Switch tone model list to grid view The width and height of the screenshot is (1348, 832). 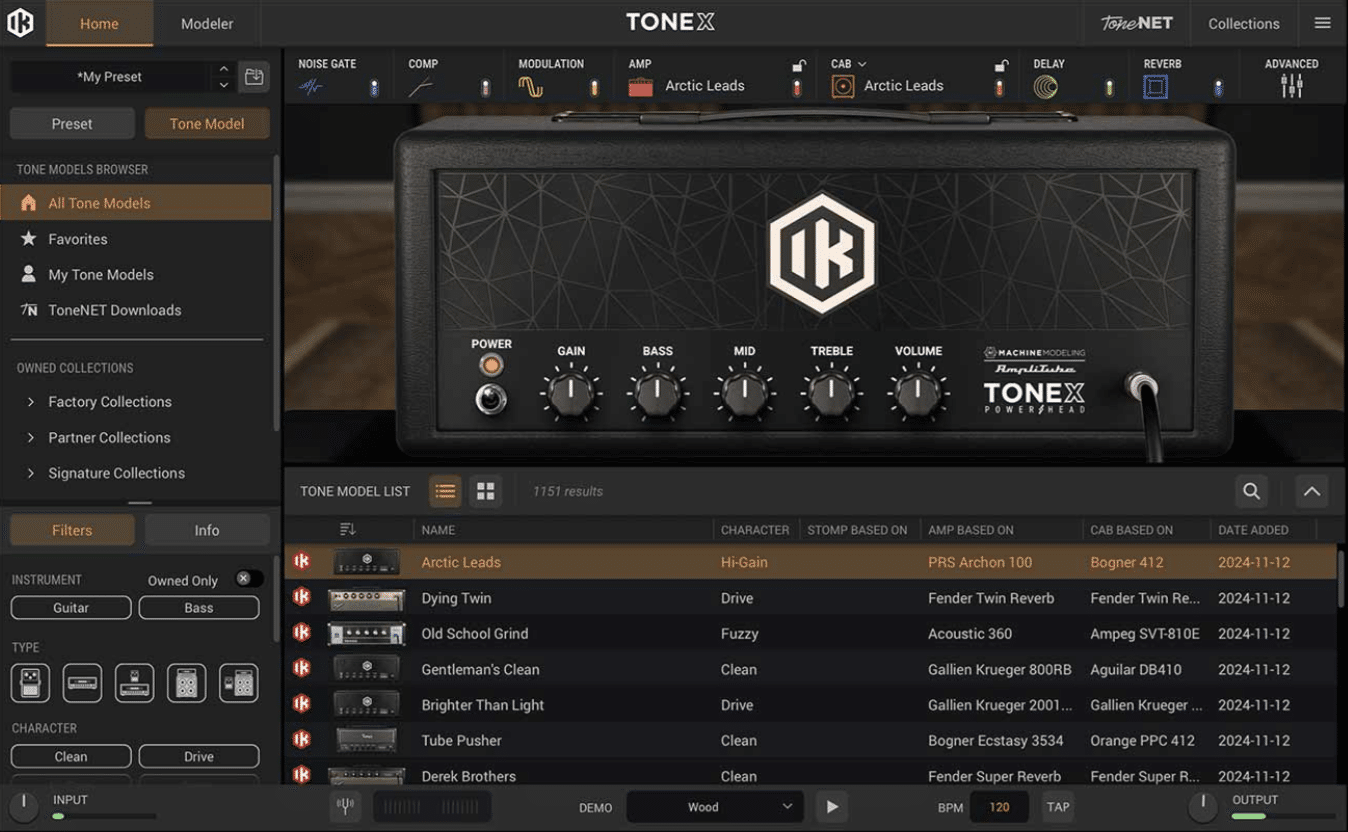pyautogui.click(x=485, y=491)
